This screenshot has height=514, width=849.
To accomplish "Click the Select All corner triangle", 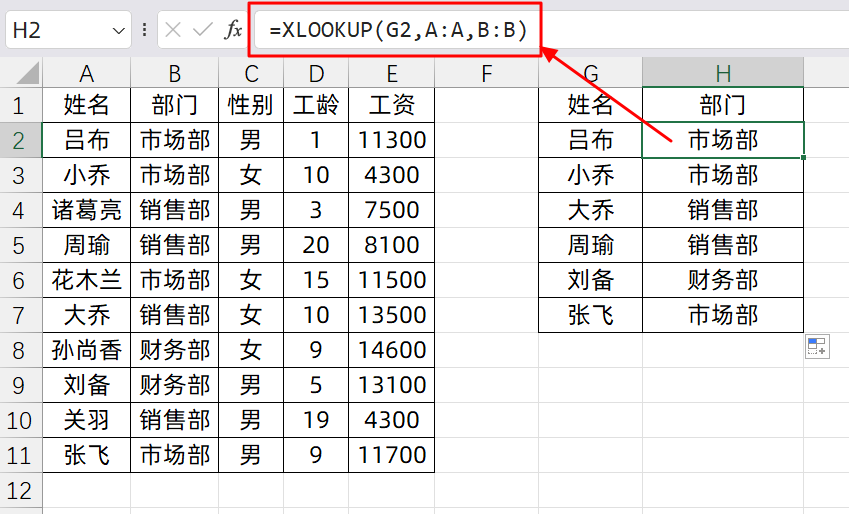I will 28,73.
